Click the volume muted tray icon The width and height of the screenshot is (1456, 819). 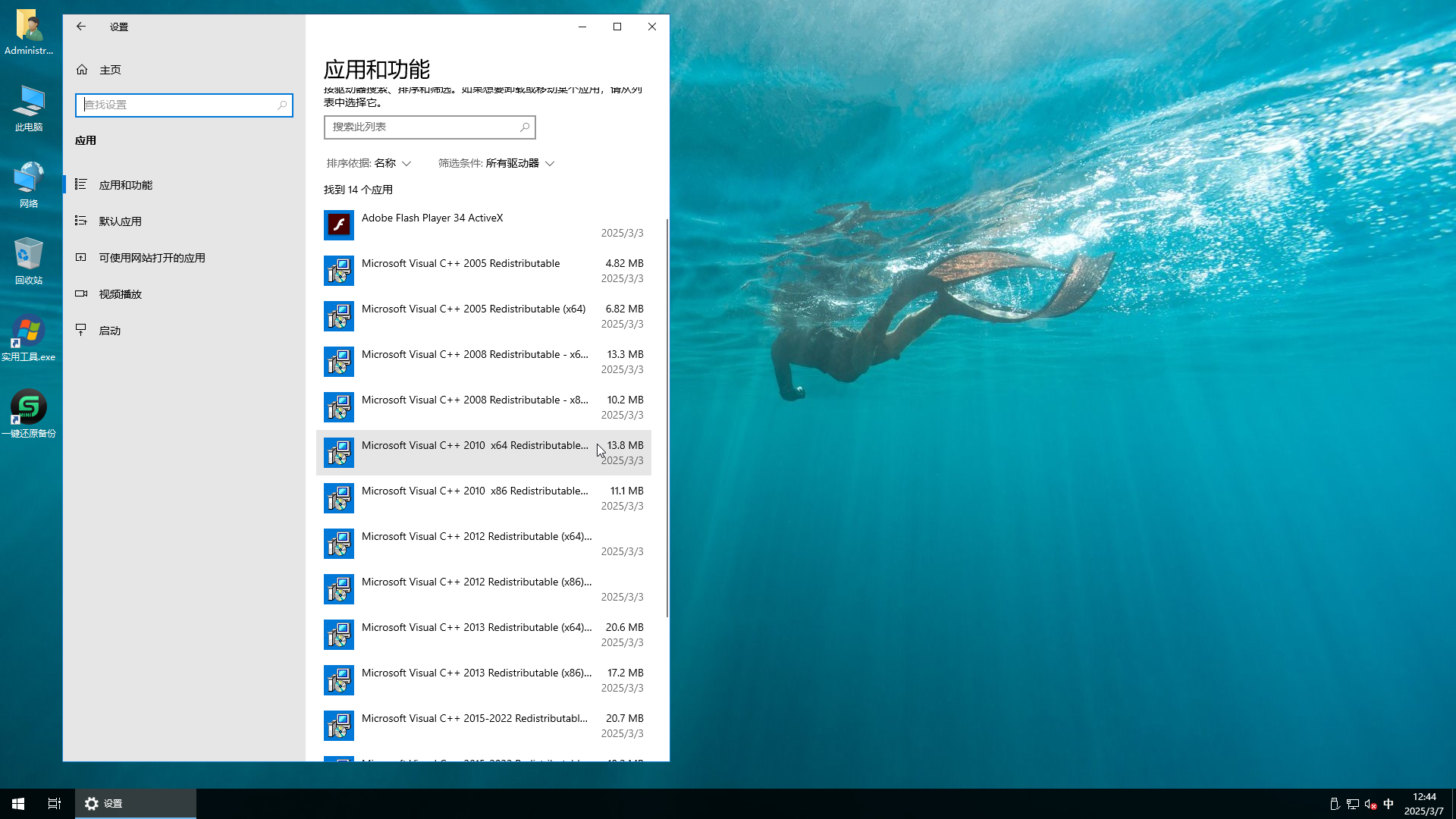coord(1370,804)
